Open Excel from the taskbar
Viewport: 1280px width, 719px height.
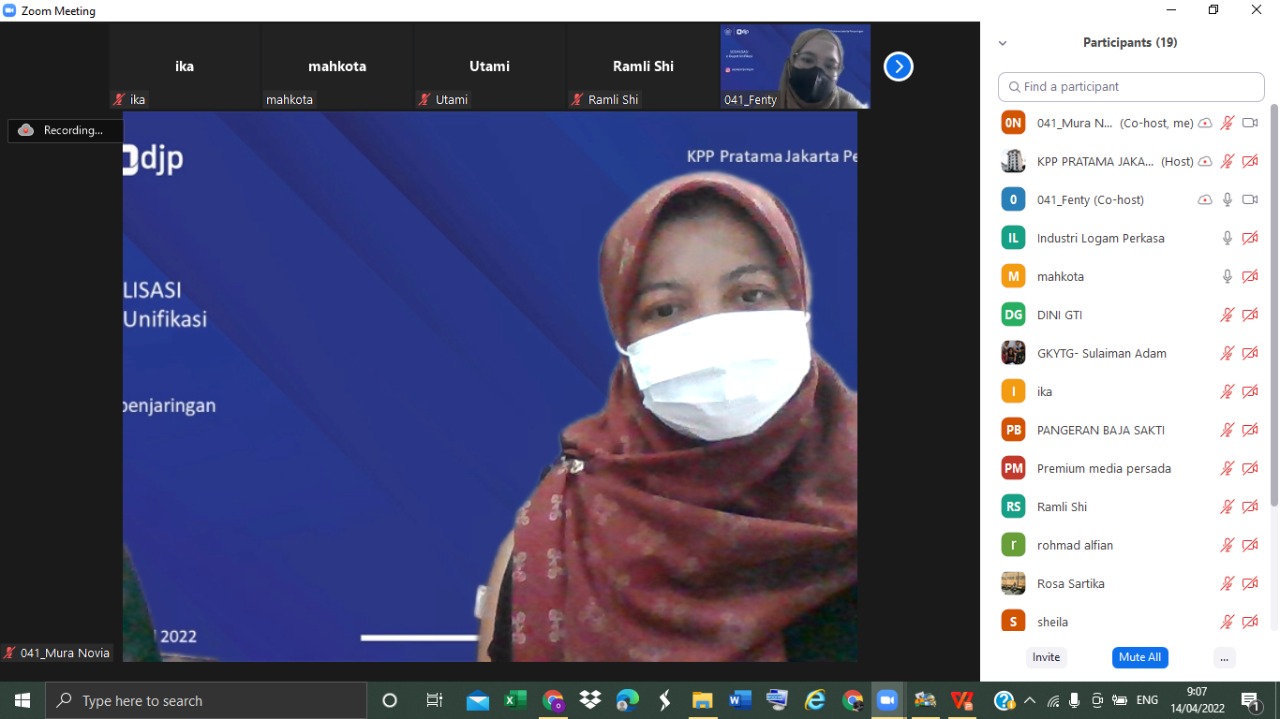515,700
